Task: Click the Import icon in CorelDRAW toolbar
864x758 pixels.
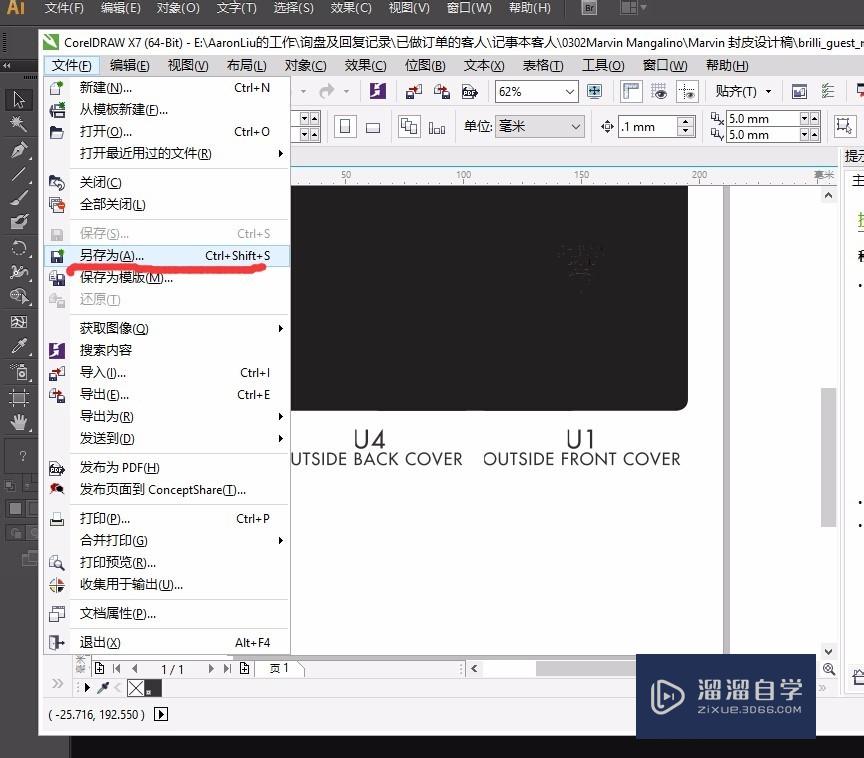Action: 414,91
